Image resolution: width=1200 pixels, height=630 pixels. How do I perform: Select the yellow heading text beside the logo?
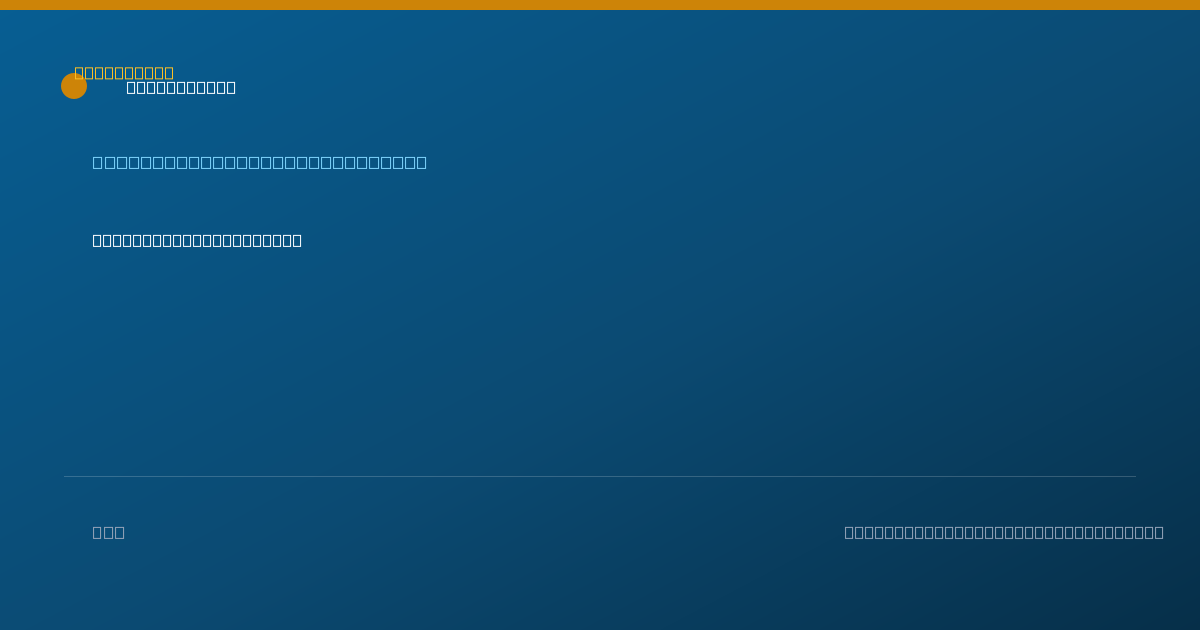pos(124,73)
